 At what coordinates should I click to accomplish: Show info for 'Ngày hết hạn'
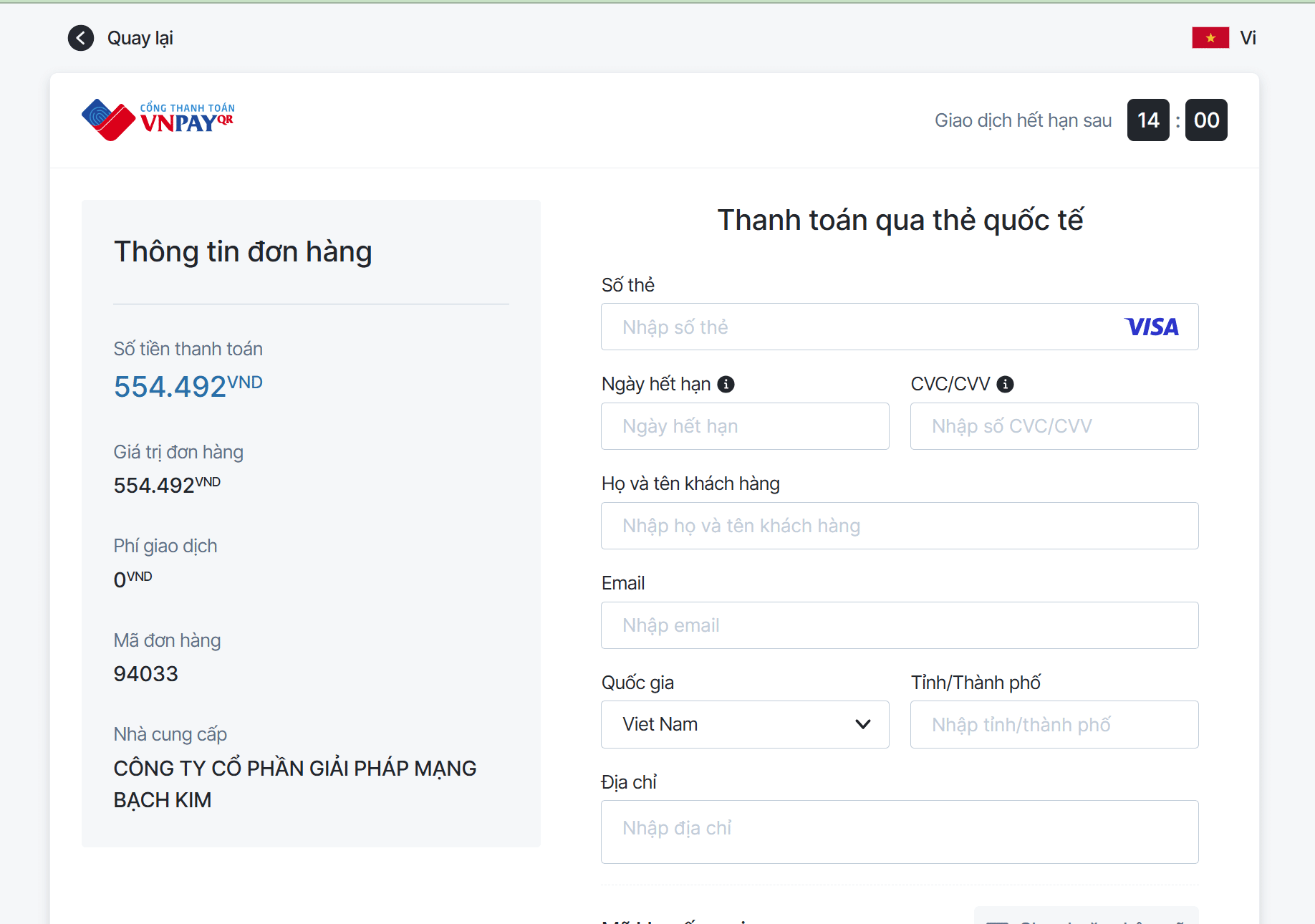[x=726, y=385]
